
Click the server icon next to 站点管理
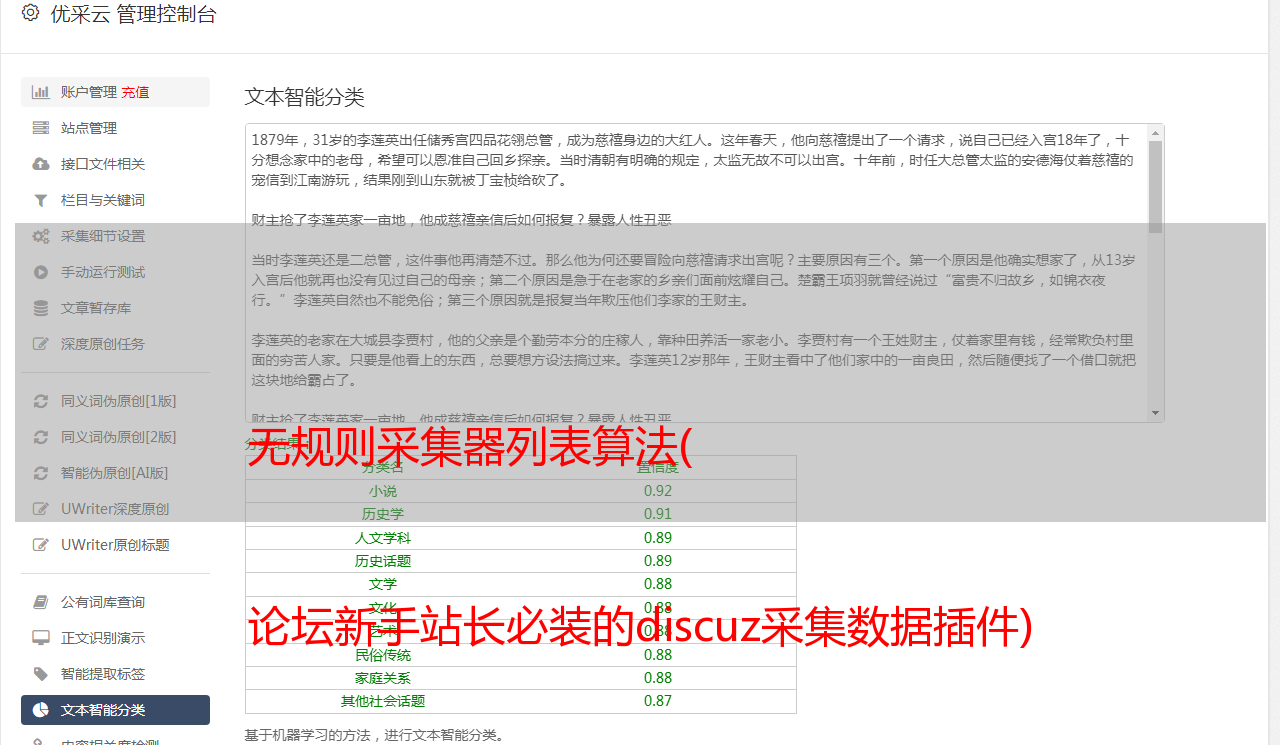(41, 128)
